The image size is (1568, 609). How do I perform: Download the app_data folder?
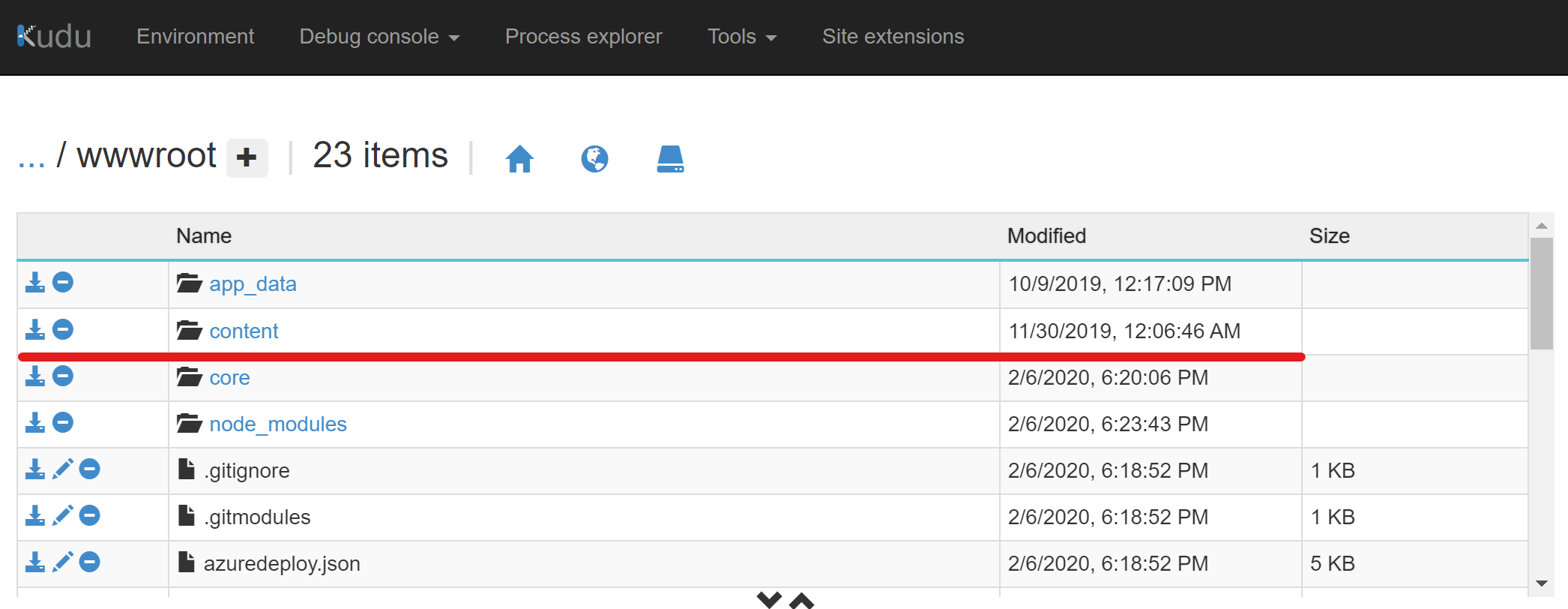[35, 283]
